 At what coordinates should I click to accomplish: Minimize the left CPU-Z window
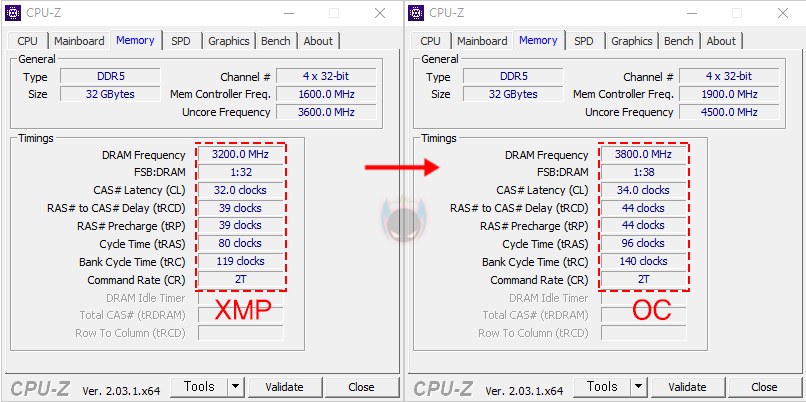(288, 13)
